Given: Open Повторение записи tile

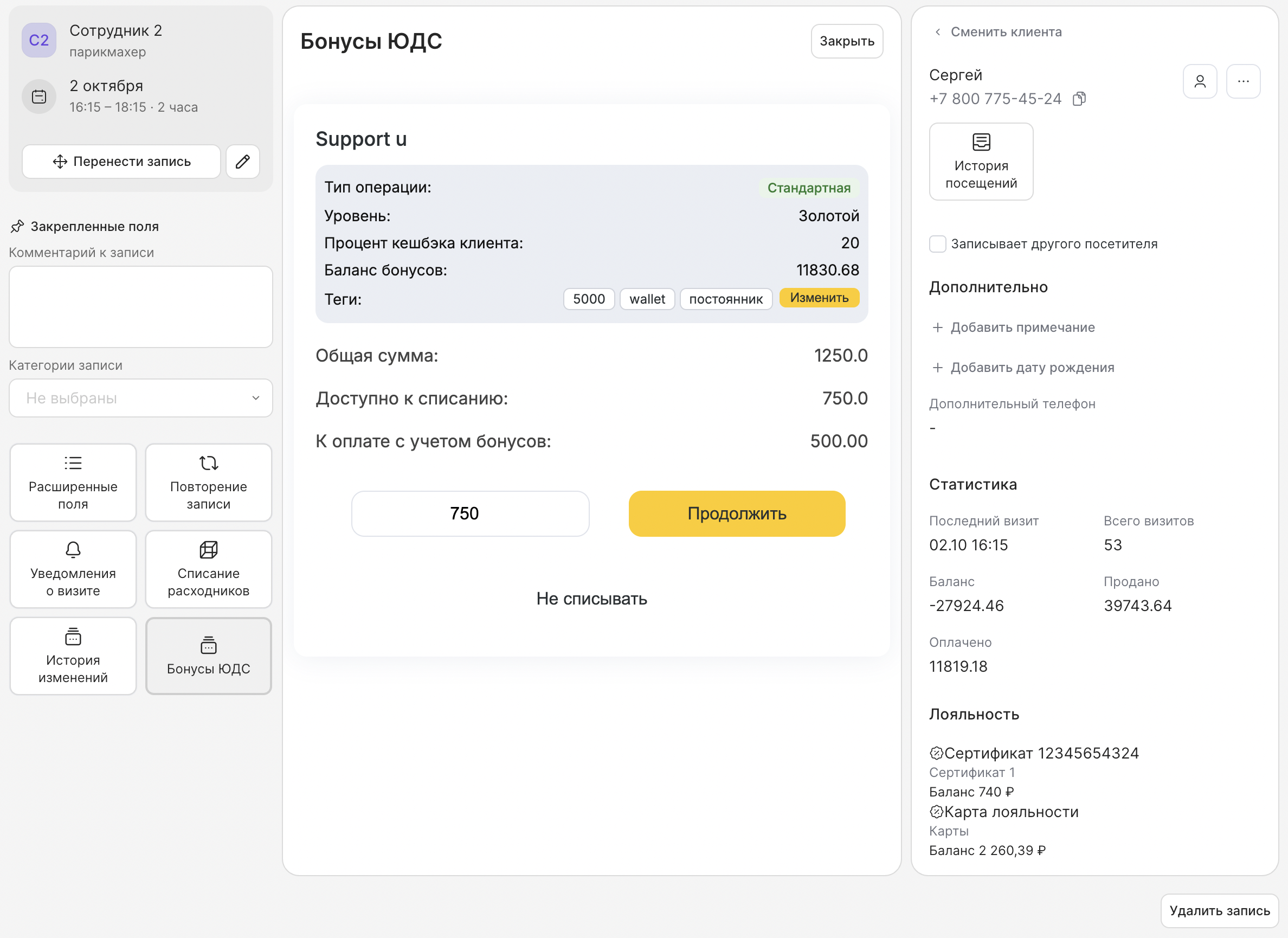Looking at the screenshot, I should [208, 483].
